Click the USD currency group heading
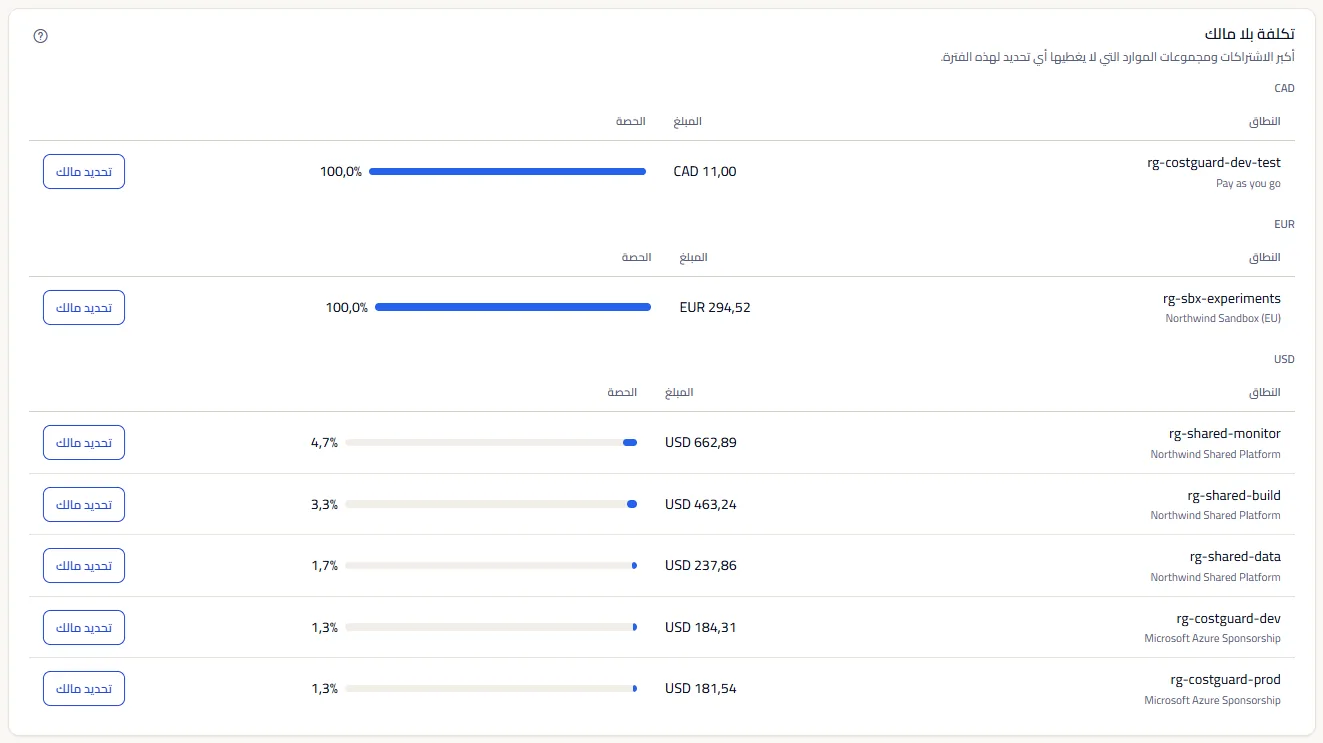 click(x=1285, y=359)
